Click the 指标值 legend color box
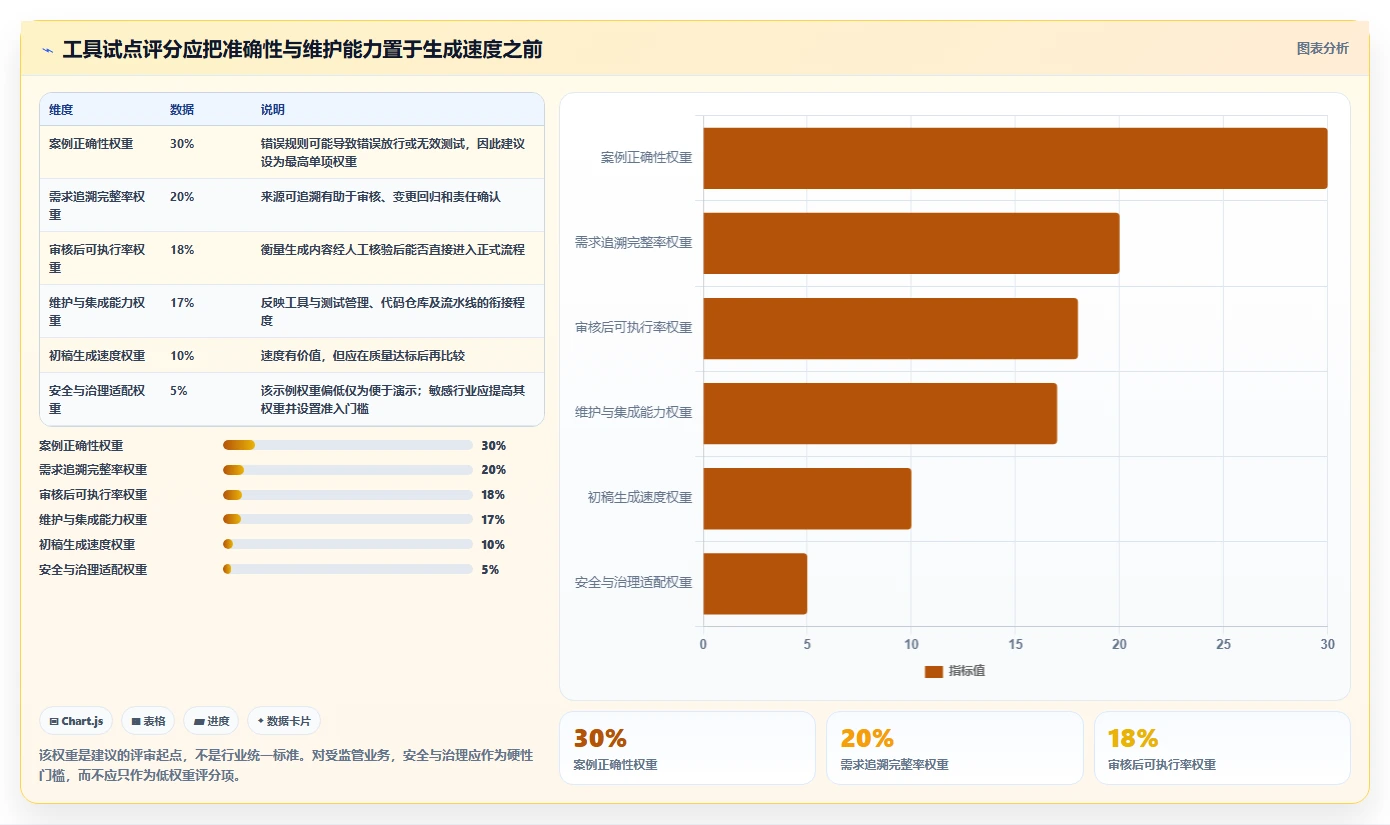 pyautogui.click(x=933, y=671)
